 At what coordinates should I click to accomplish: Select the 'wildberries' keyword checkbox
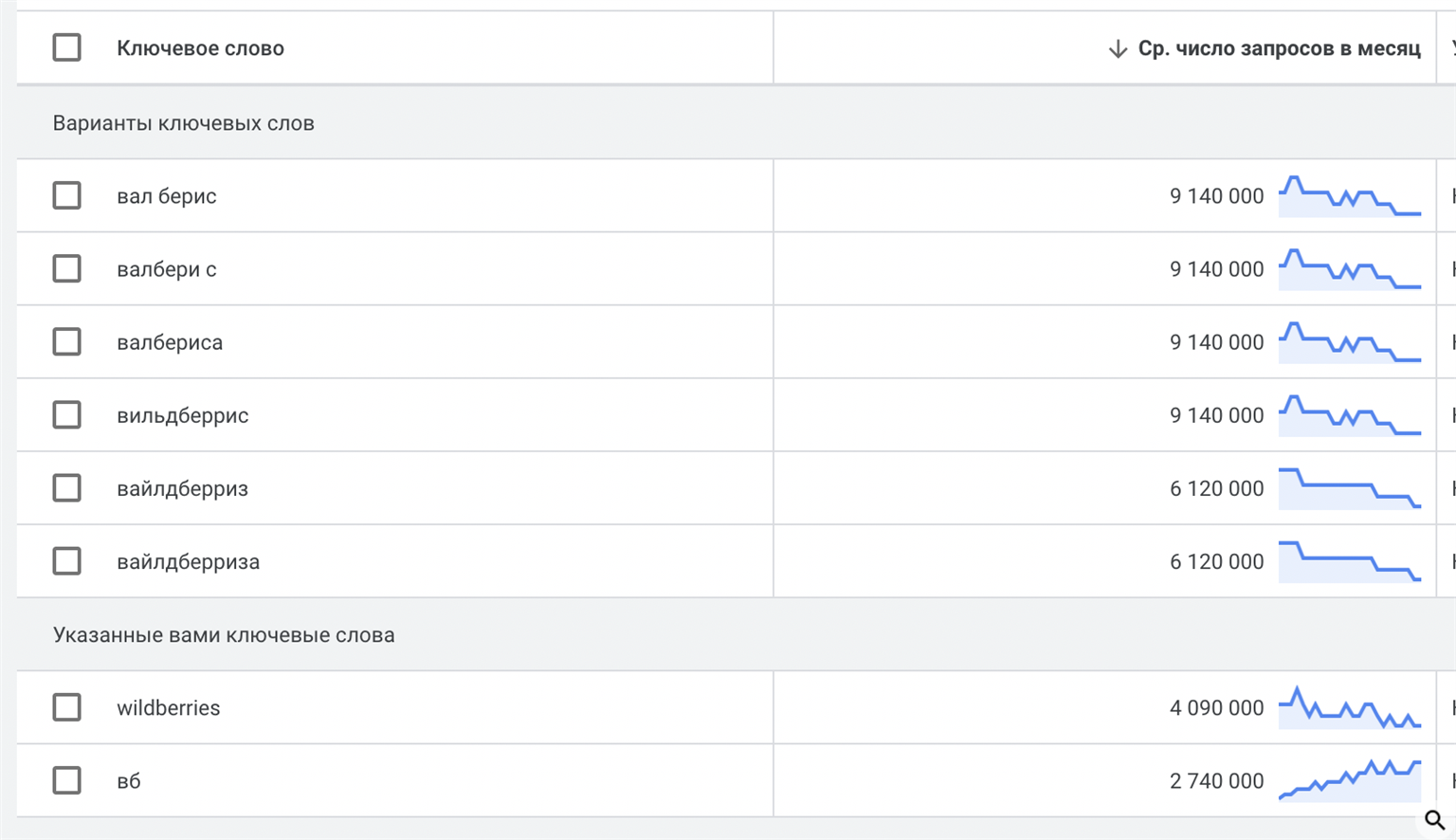(x=66, y=707)
